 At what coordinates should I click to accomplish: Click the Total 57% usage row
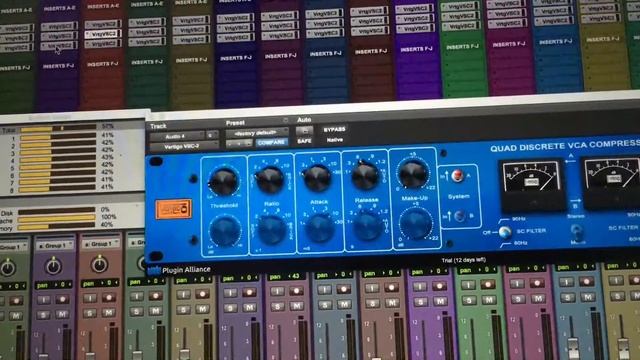click(58, 129)
